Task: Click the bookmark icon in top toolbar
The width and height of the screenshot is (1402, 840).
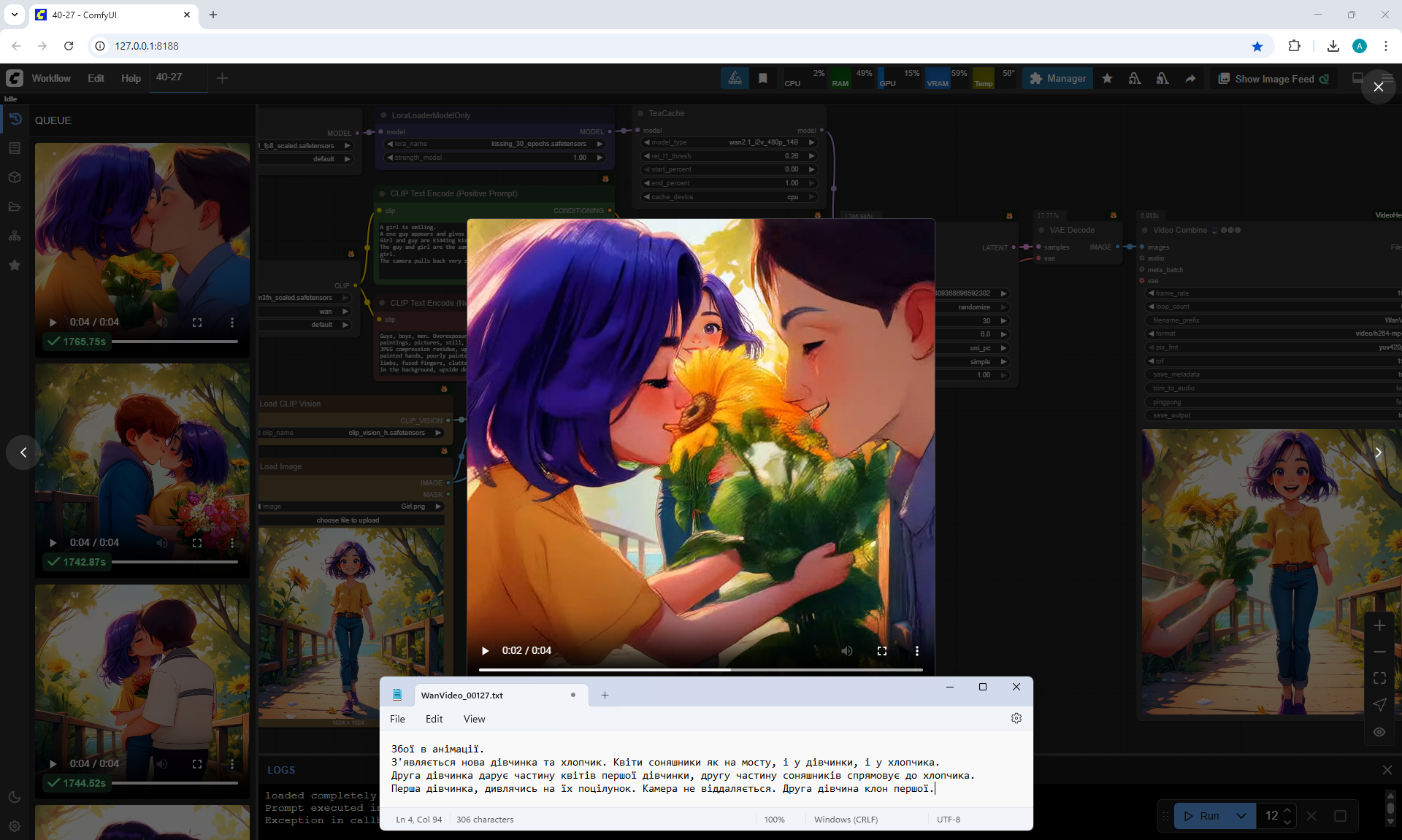Action: tap(762, 79)
